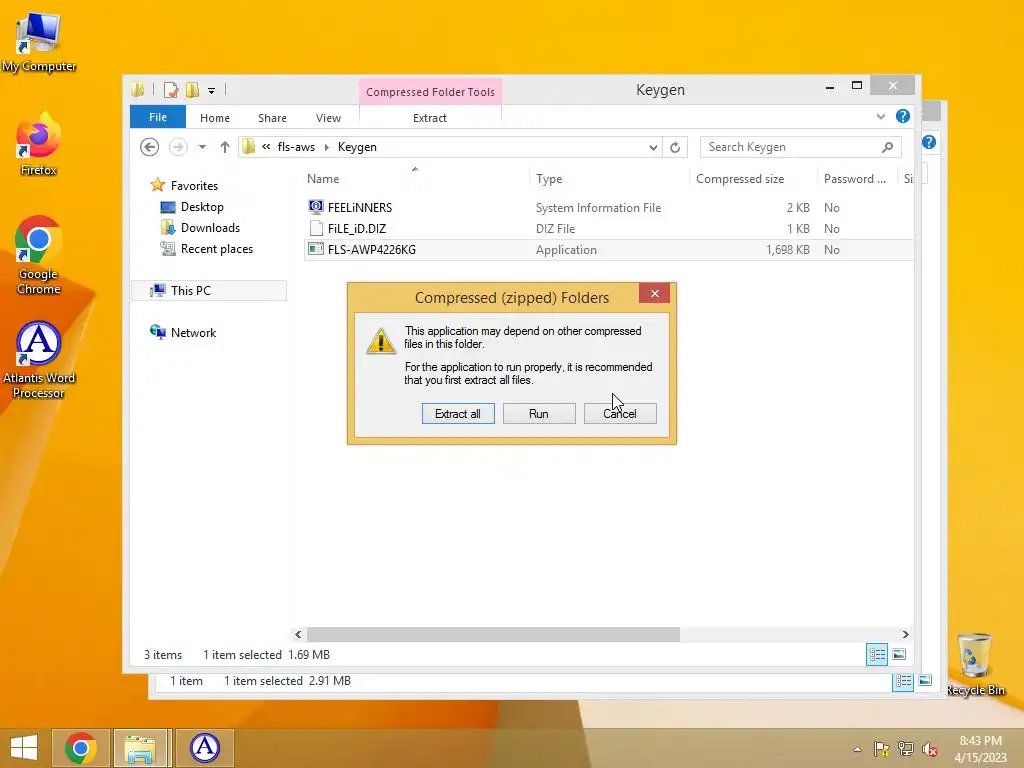The width and height of the screenshot is (1024, 768).
Task: Open the Share ribbon tab
Action: point(272,118)
